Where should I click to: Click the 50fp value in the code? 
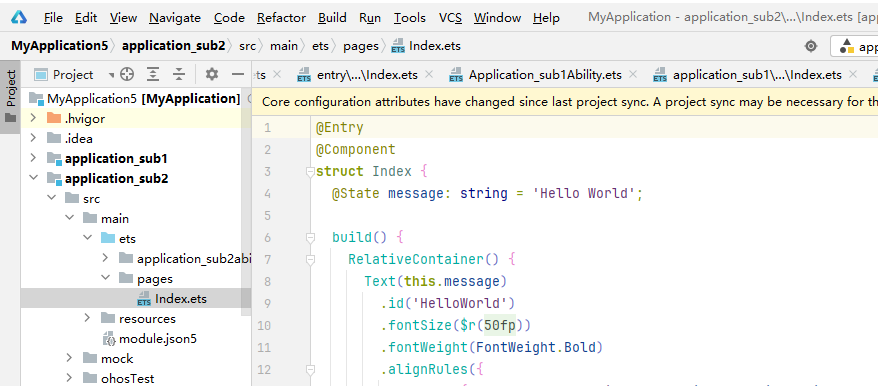[x=499, y=325]
